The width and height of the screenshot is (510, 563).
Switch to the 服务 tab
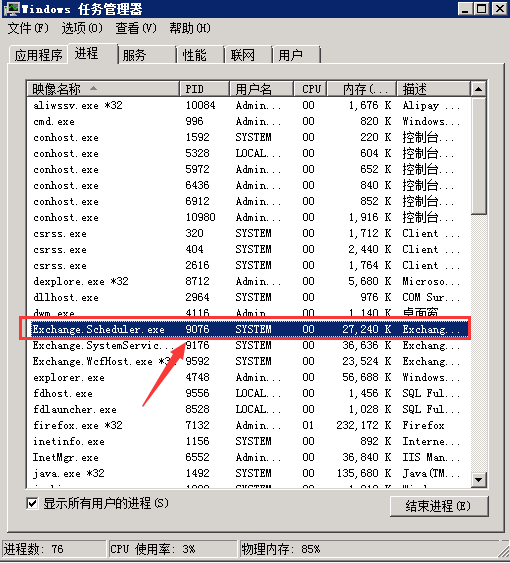pos(147,55)
